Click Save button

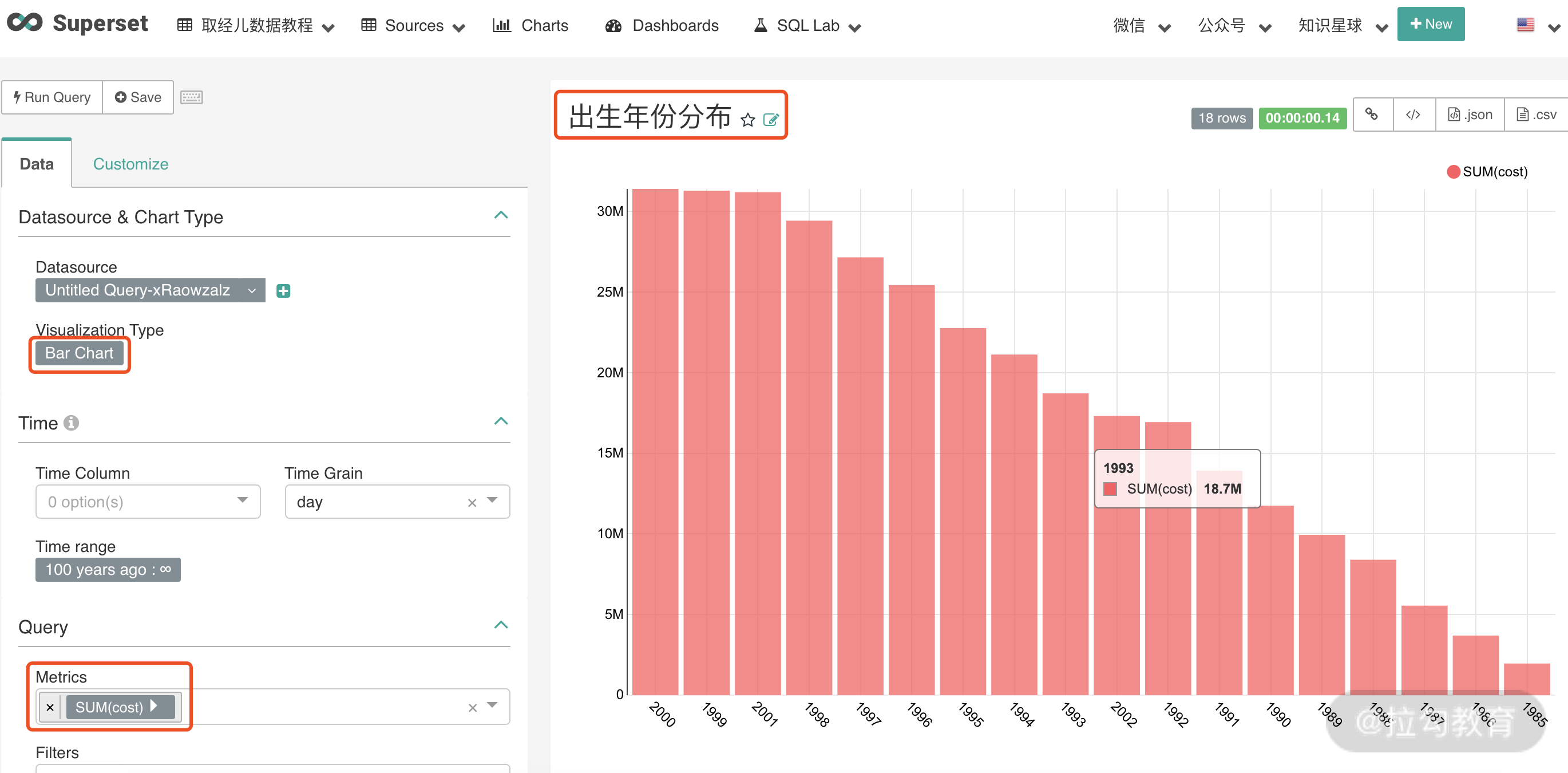pos(138,97)
